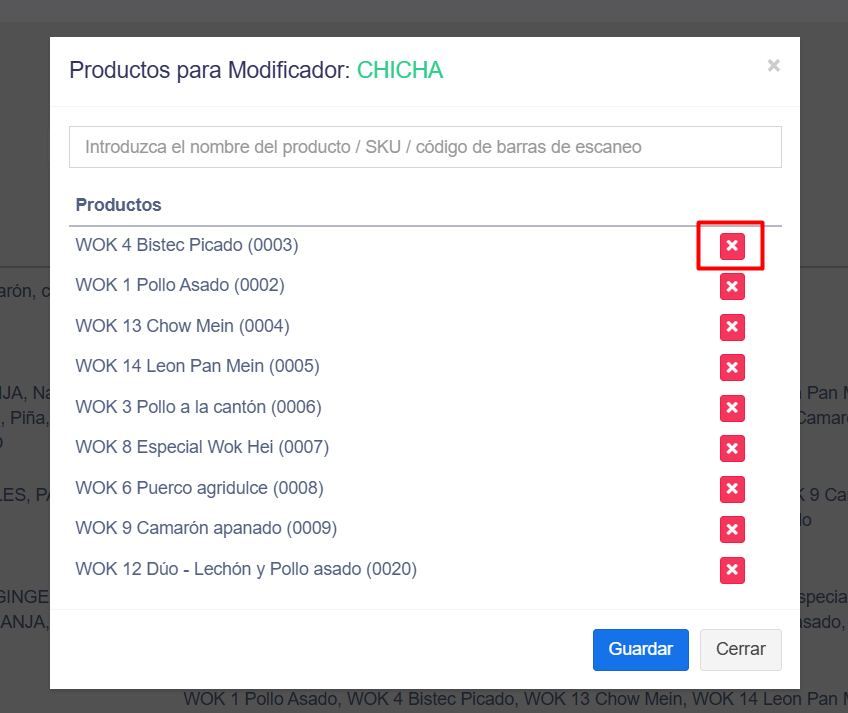Remove WOK 1 Pollo Asado product
This screenshot has width=848, height=713.
[732, 286]
